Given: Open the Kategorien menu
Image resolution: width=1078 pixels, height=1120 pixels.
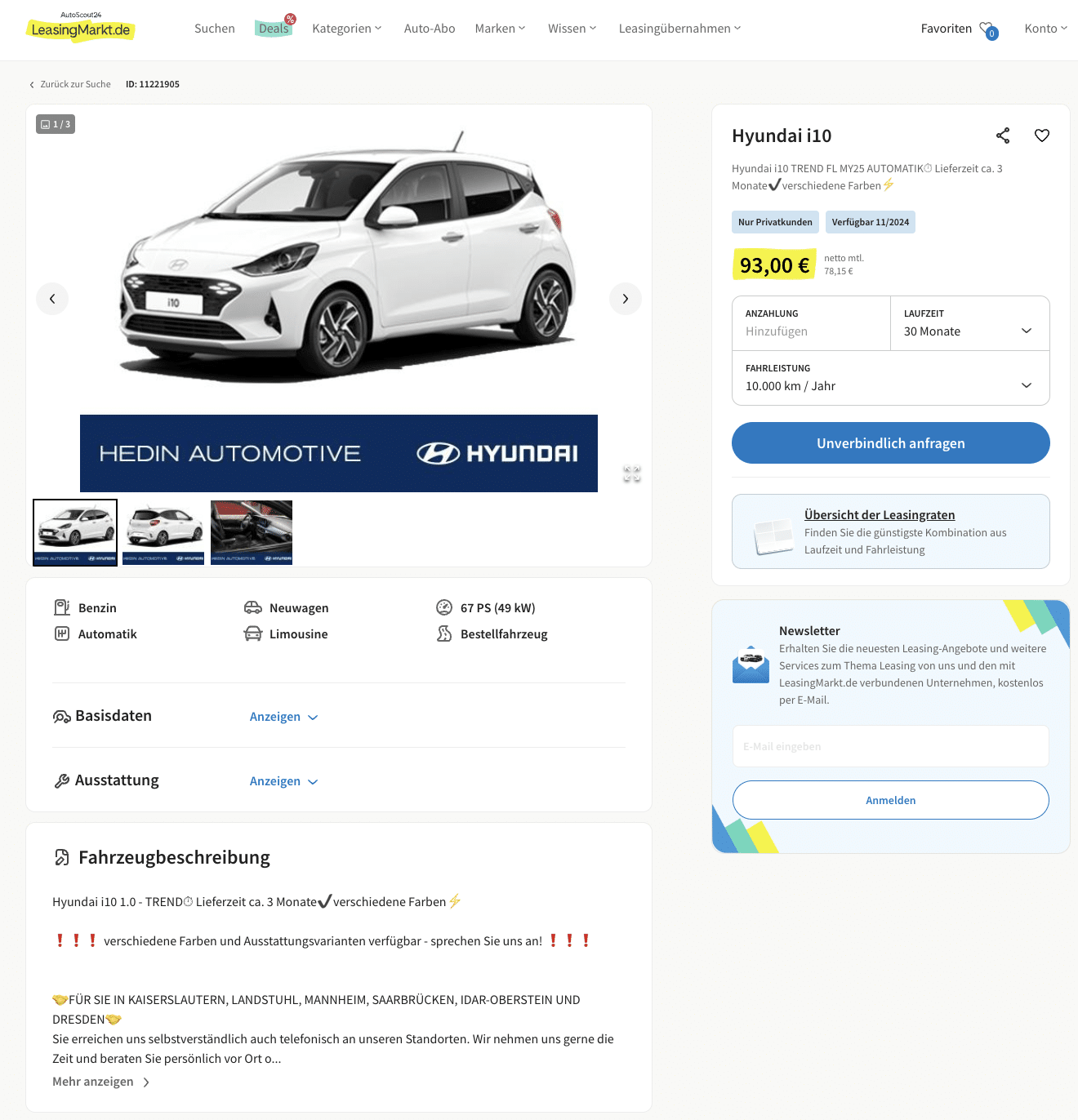Looking at the screenshot, I should [347, 29].
